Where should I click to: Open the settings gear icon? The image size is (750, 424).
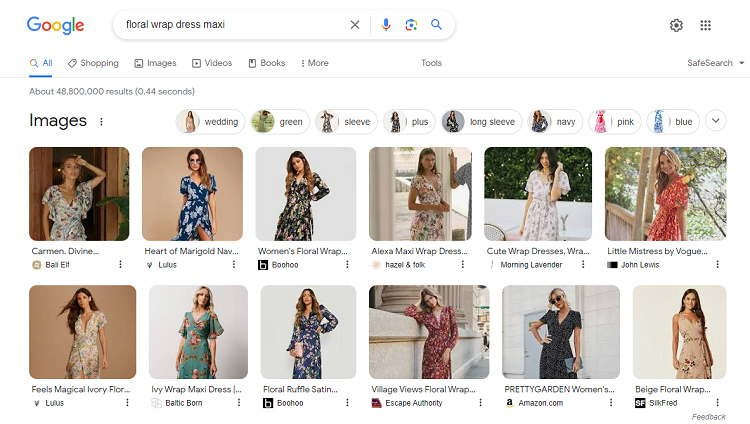(x=676, y=25)
